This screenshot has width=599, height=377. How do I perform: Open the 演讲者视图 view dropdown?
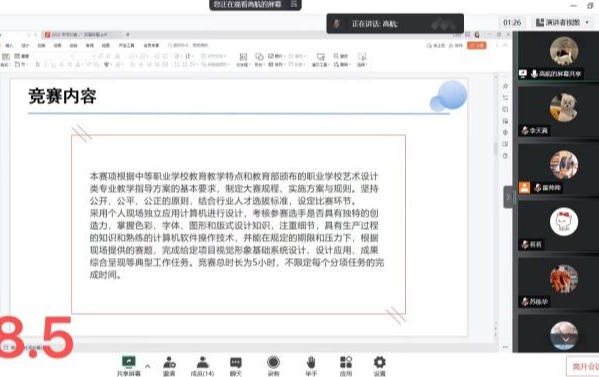tap(562, 23)
